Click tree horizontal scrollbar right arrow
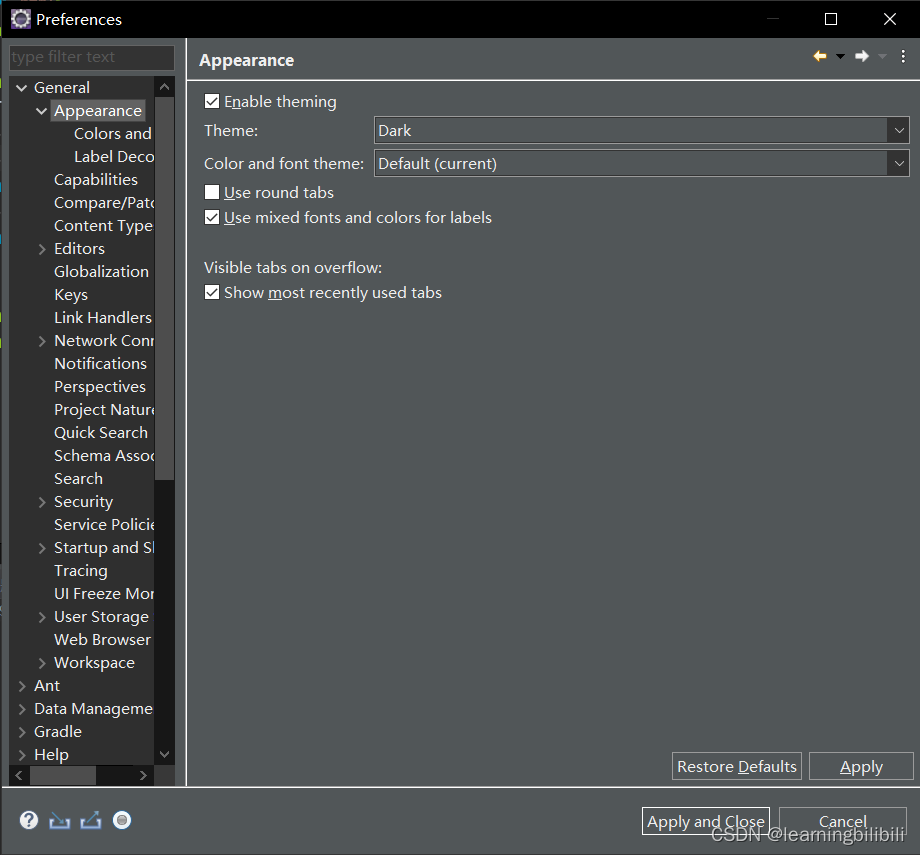 (143, 775)
